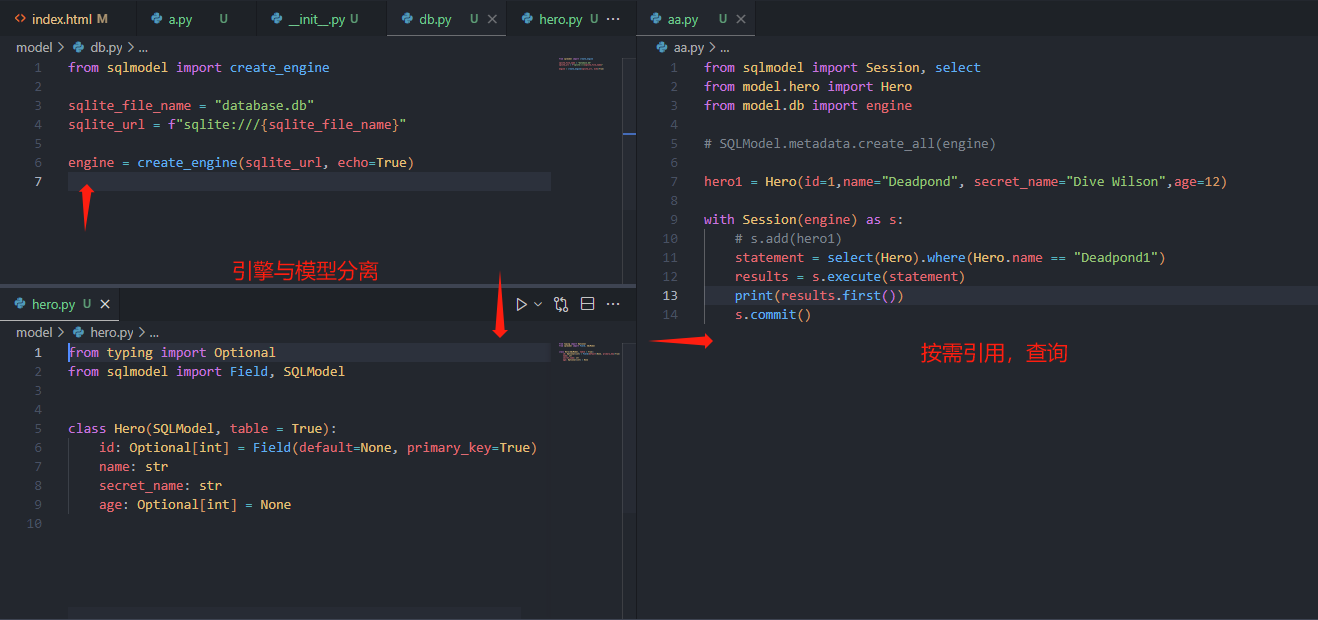Open the run options dropdown arrow

(538, 304)
